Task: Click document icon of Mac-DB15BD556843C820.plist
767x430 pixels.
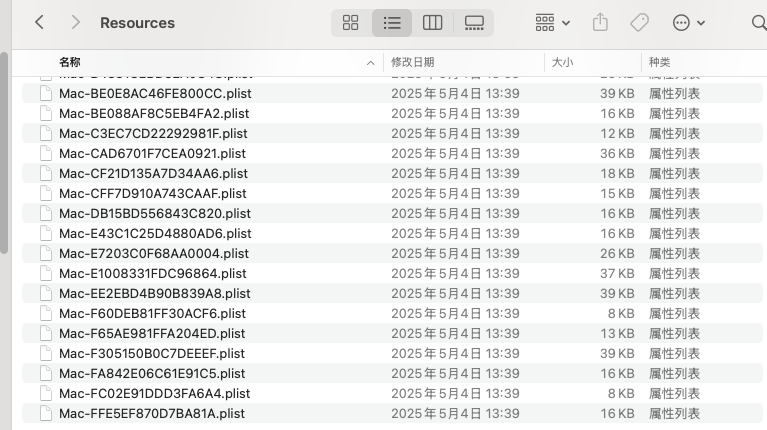Action: click(46, 214)
